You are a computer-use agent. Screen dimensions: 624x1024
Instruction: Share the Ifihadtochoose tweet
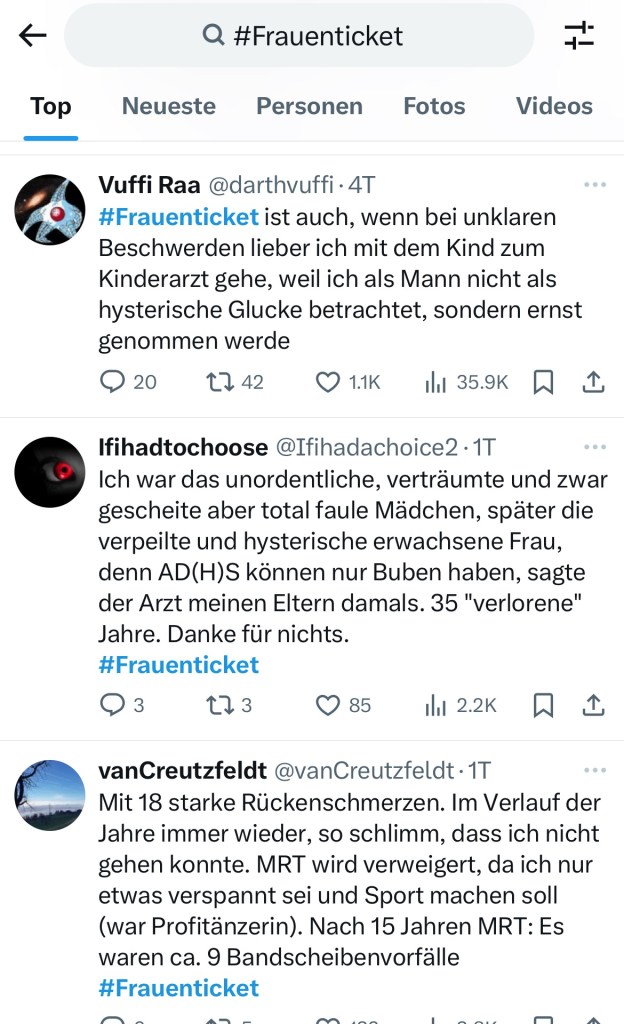click(592, 705)
